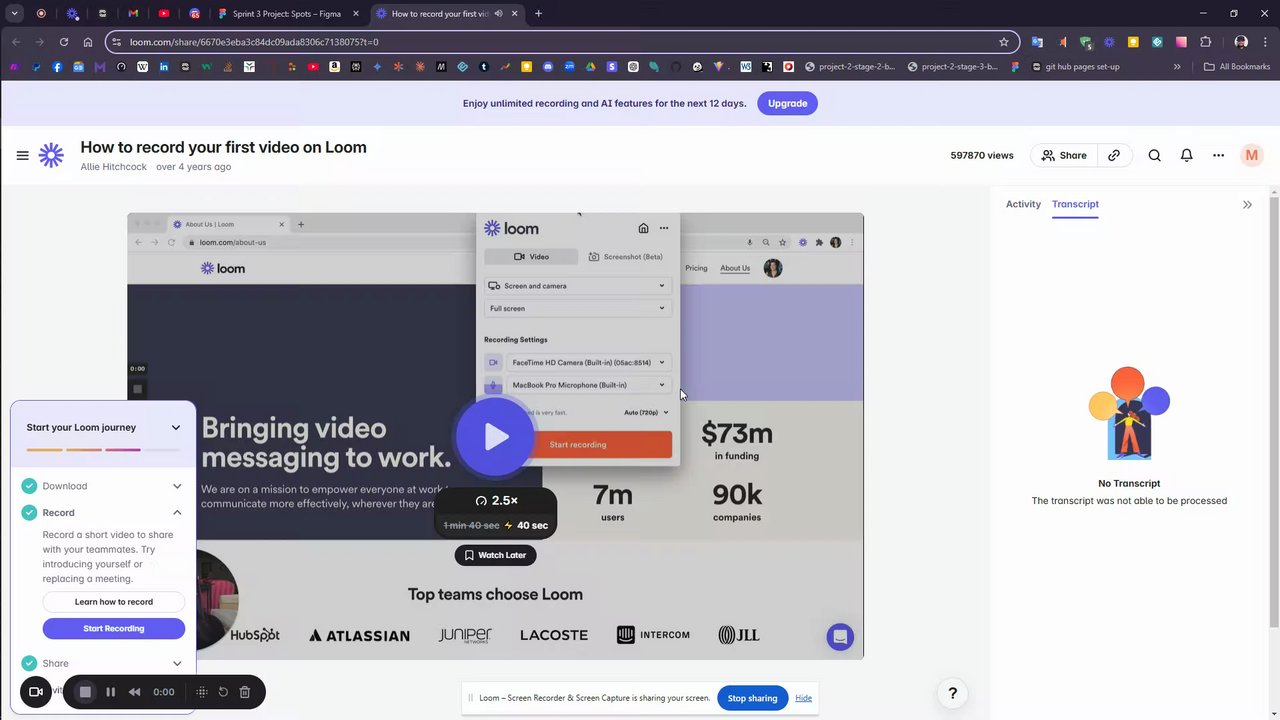The width and height of the screenshot is (1280, 720).
Task: Pause the recording in control bar
Action: click(110, 692)
